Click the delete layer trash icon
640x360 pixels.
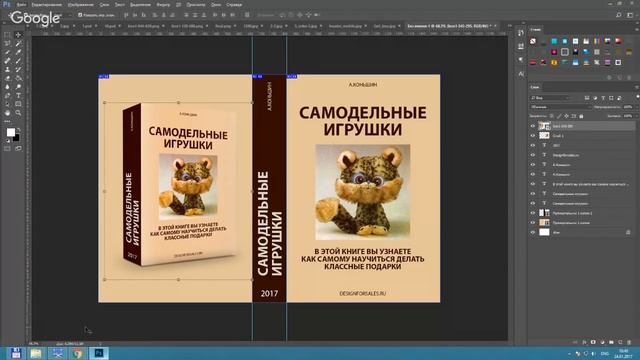(629, 342)
